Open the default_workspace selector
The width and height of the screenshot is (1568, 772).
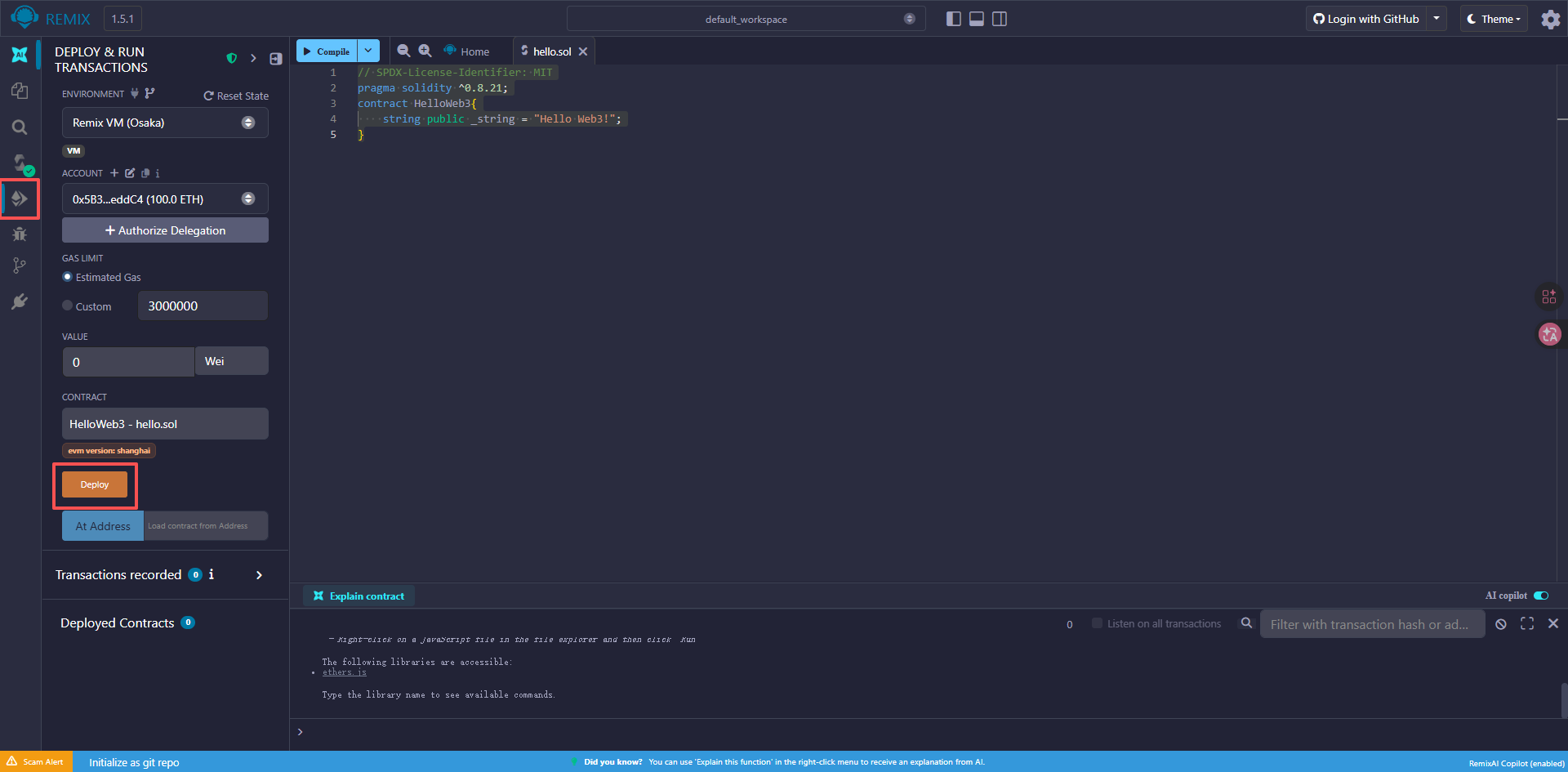point(746,19)
